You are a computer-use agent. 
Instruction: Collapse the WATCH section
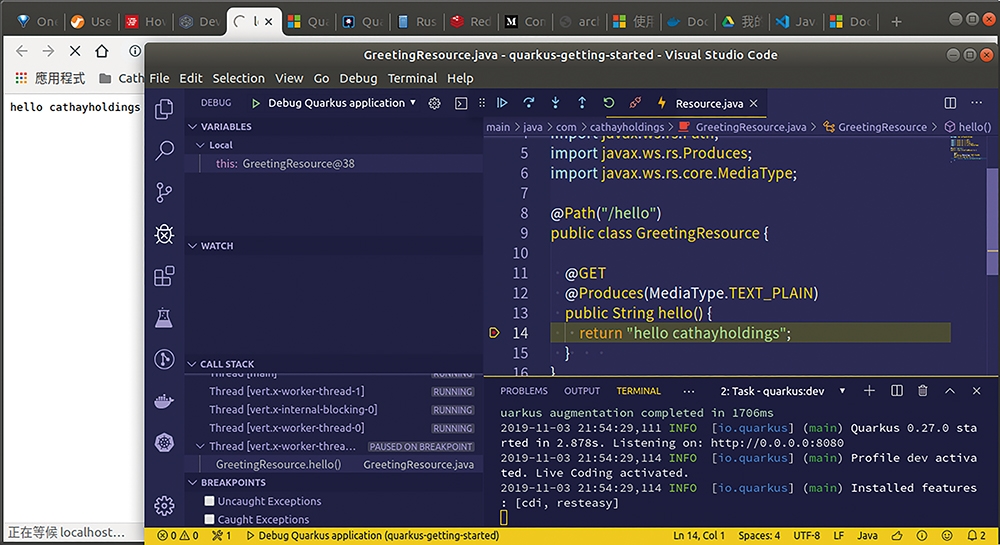[192, 245]
